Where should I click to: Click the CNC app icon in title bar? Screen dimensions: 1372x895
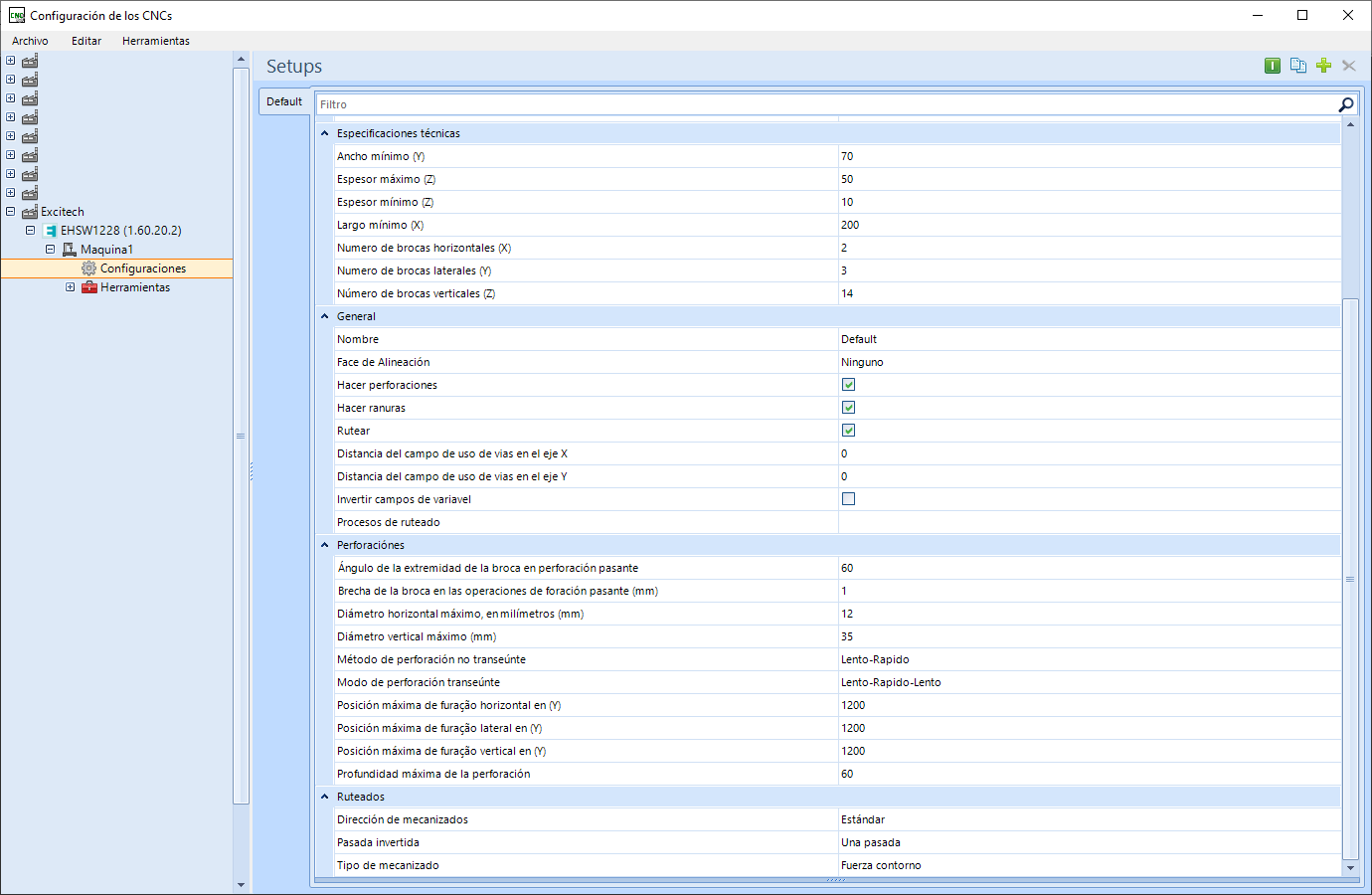17,15
